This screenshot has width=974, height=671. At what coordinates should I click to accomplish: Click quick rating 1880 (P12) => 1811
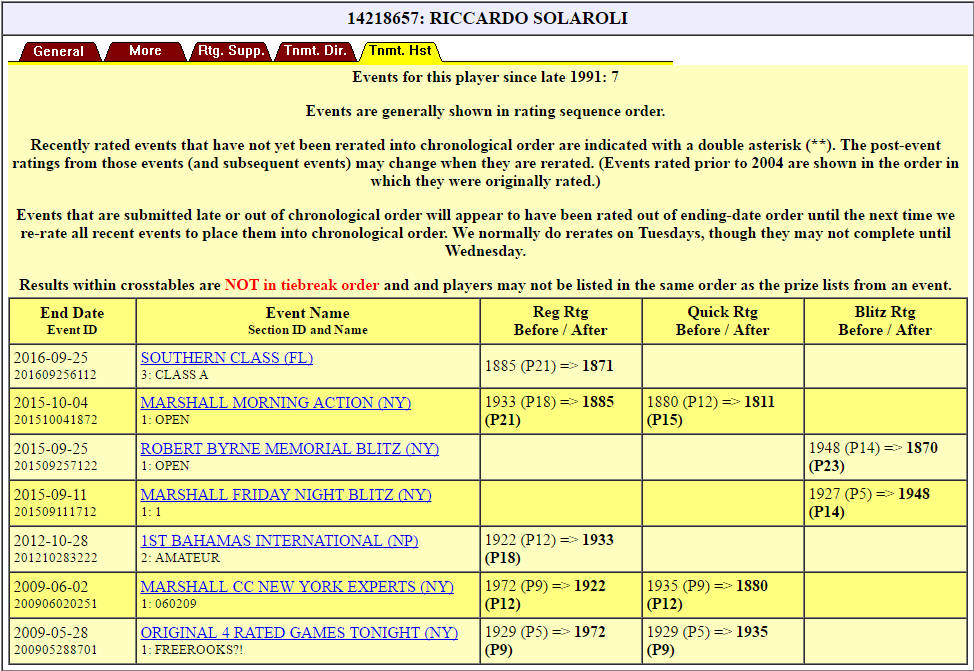click(711, 411)
